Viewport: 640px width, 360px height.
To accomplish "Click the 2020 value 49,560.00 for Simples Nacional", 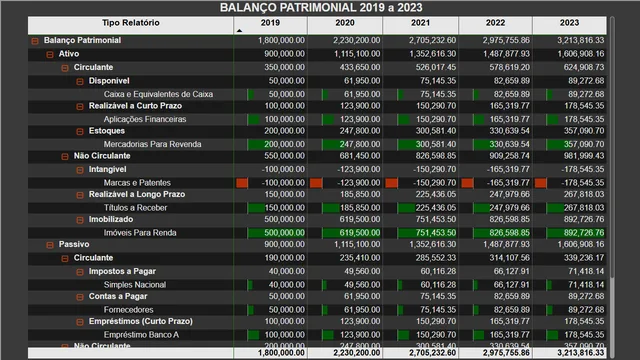I will pyautogui.click(x=362, y=284).
